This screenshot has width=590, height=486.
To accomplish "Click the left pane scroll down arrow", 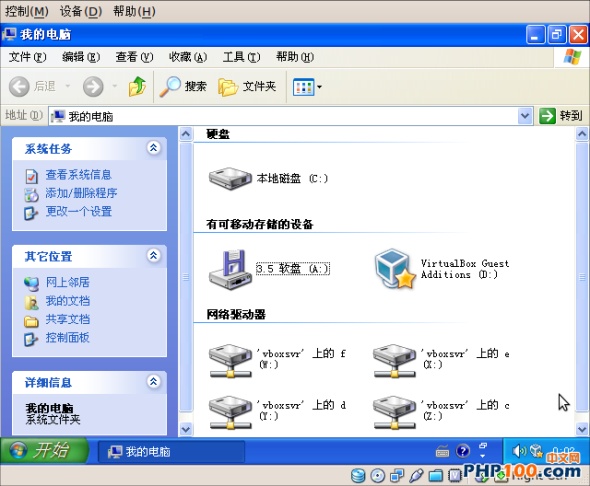I will pyautogui.click(x=186, y=429).
